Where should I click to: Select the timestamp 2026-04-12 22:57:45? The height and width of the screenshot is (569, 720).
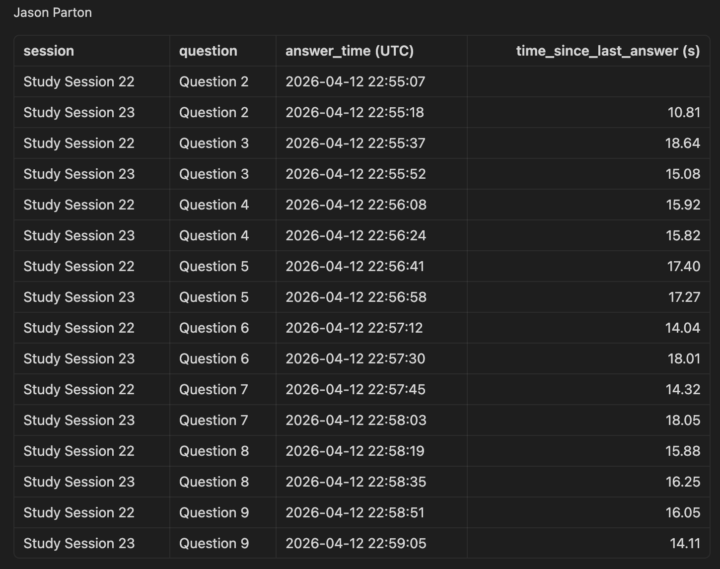click(355, 389)
